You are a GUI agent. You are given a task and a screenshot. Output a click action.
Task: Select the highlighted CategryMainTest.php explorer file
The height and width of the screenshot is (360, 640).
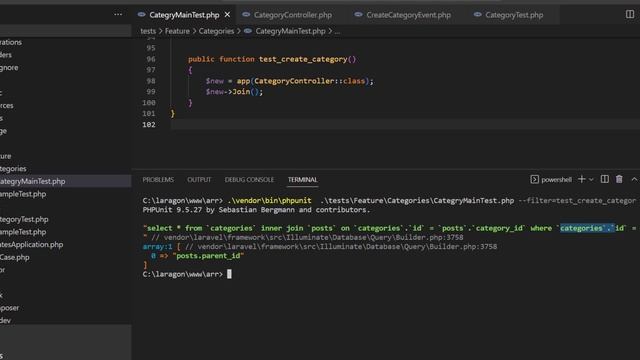click(66, 181)
